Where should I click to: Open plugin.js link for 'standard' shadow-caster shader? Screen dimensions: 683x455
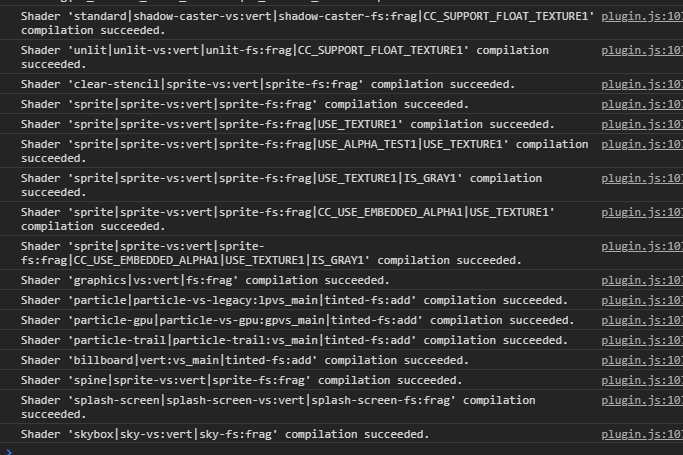pos(641,17)
